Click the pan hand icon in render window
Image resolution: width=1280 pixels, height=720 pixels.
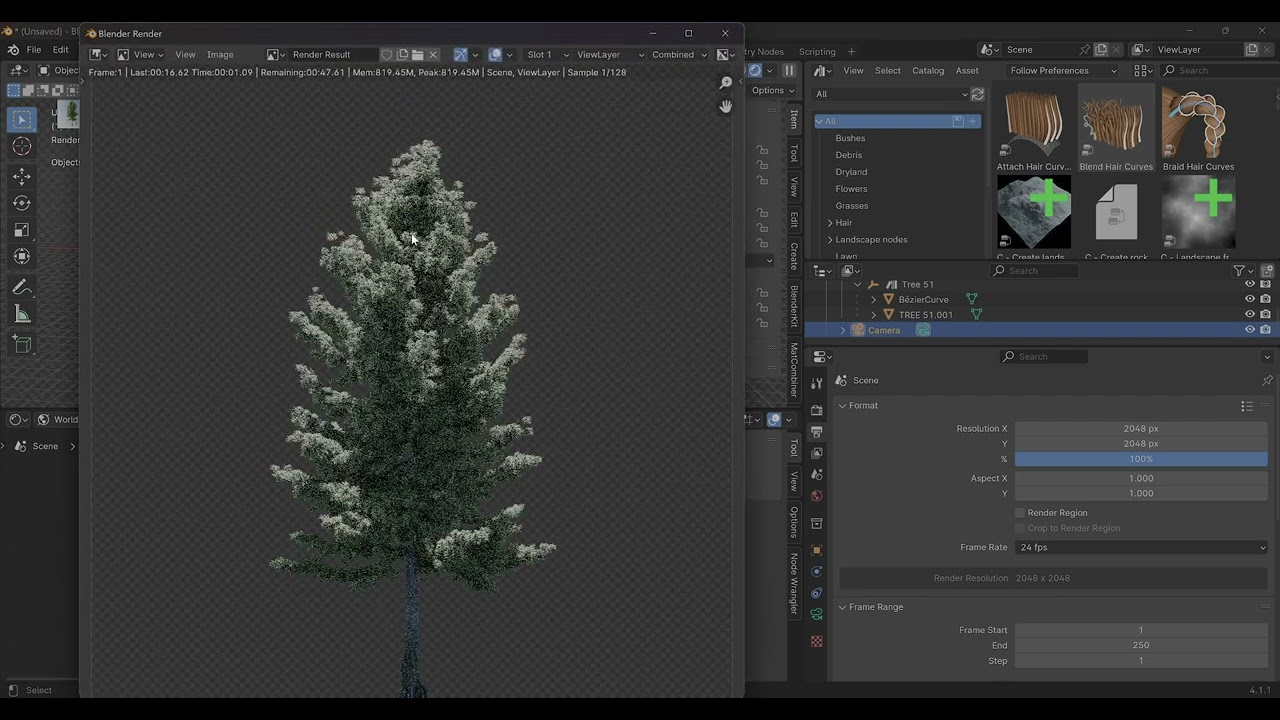tap(726, 106)
